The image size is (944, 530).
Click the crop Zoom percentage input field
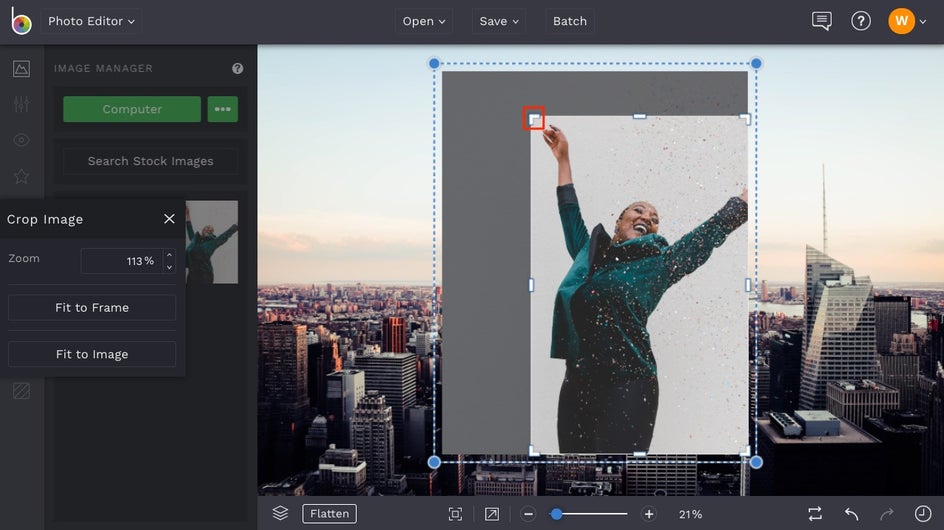pyautogui.click(x=120, y=261)
